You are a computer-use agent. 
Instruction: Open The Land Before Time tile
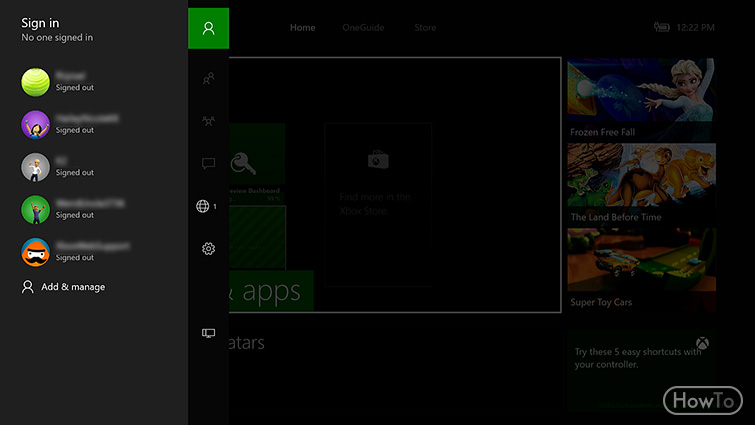click(x=641, y=185)
